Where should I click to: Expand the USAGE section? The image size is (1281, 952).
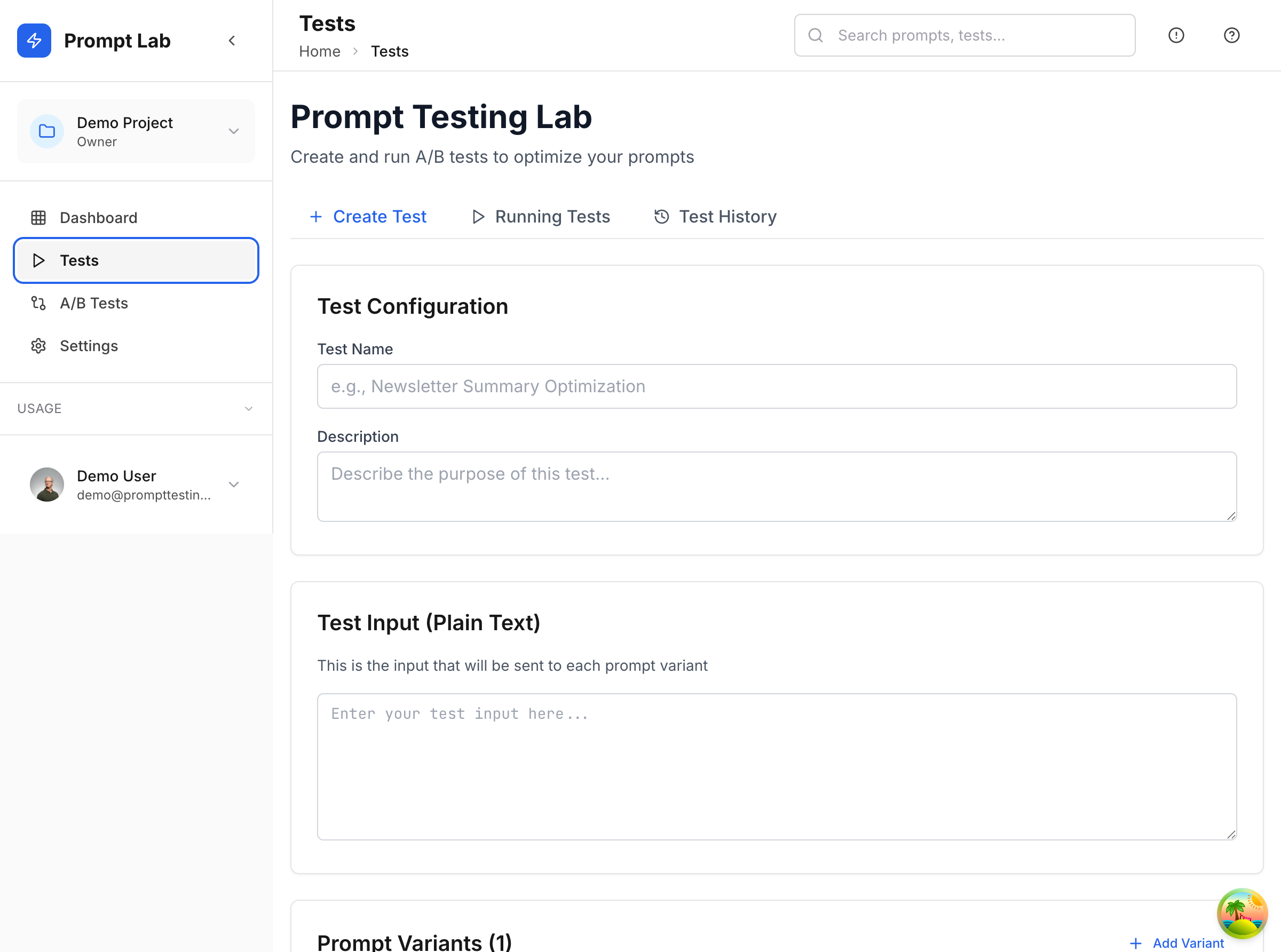pyautogui.click(x=248, y=409)
